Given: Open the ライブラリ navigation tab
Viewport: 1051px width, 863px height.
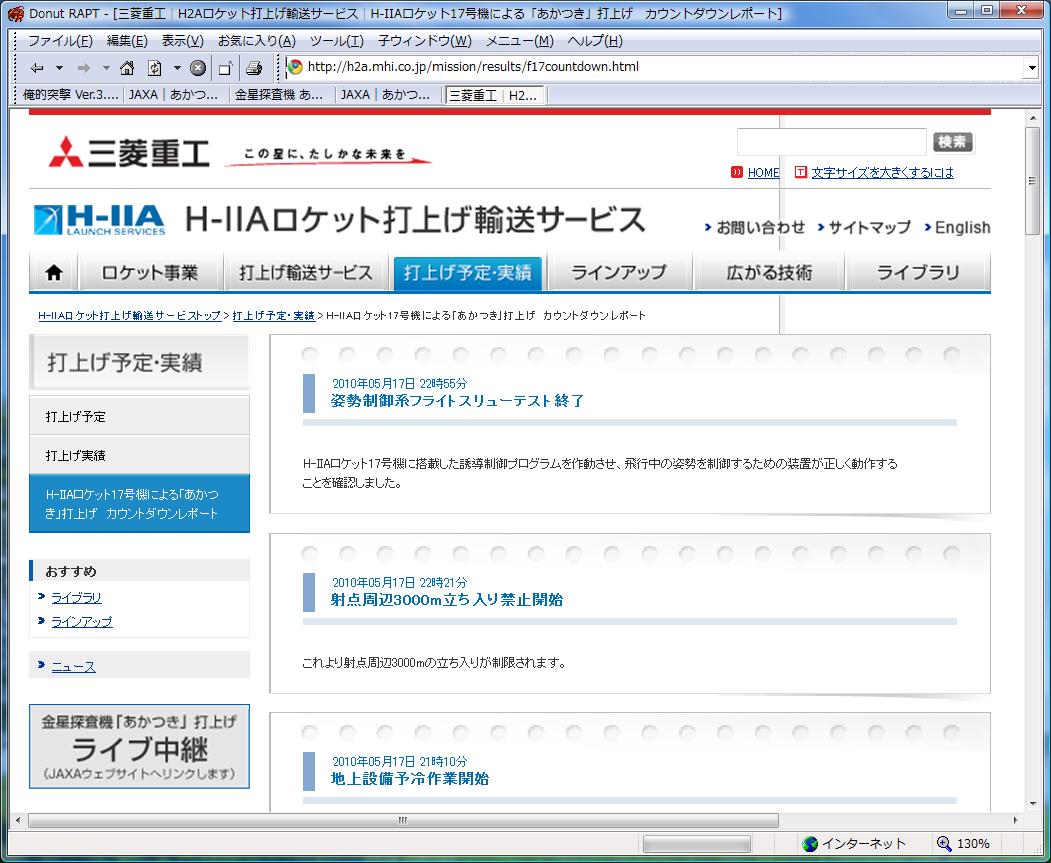Looking at the screenshot, I should pyautogui.click(x=918, y=273).
